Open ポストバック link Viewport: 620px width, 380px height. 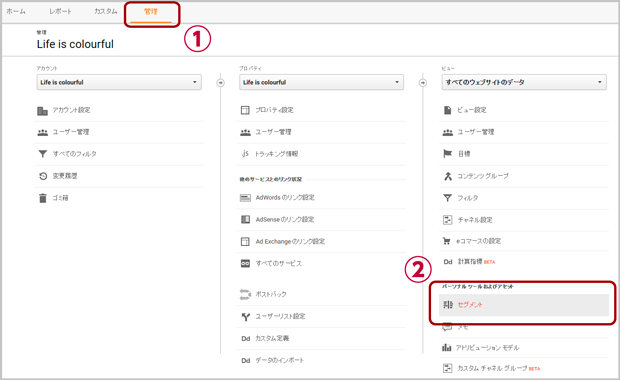(x=271, y=294)
